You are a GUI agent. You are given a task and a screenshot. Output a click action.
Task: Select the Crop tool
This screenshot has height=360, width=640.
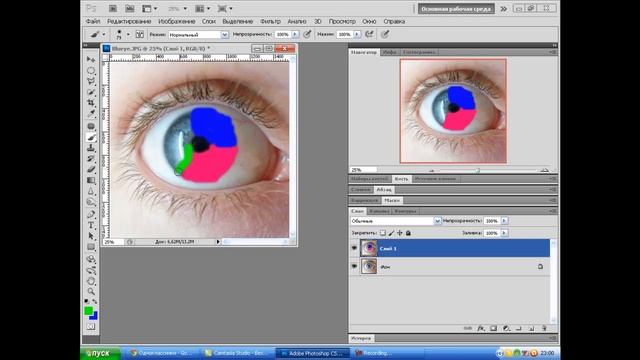tap(91, 103)
